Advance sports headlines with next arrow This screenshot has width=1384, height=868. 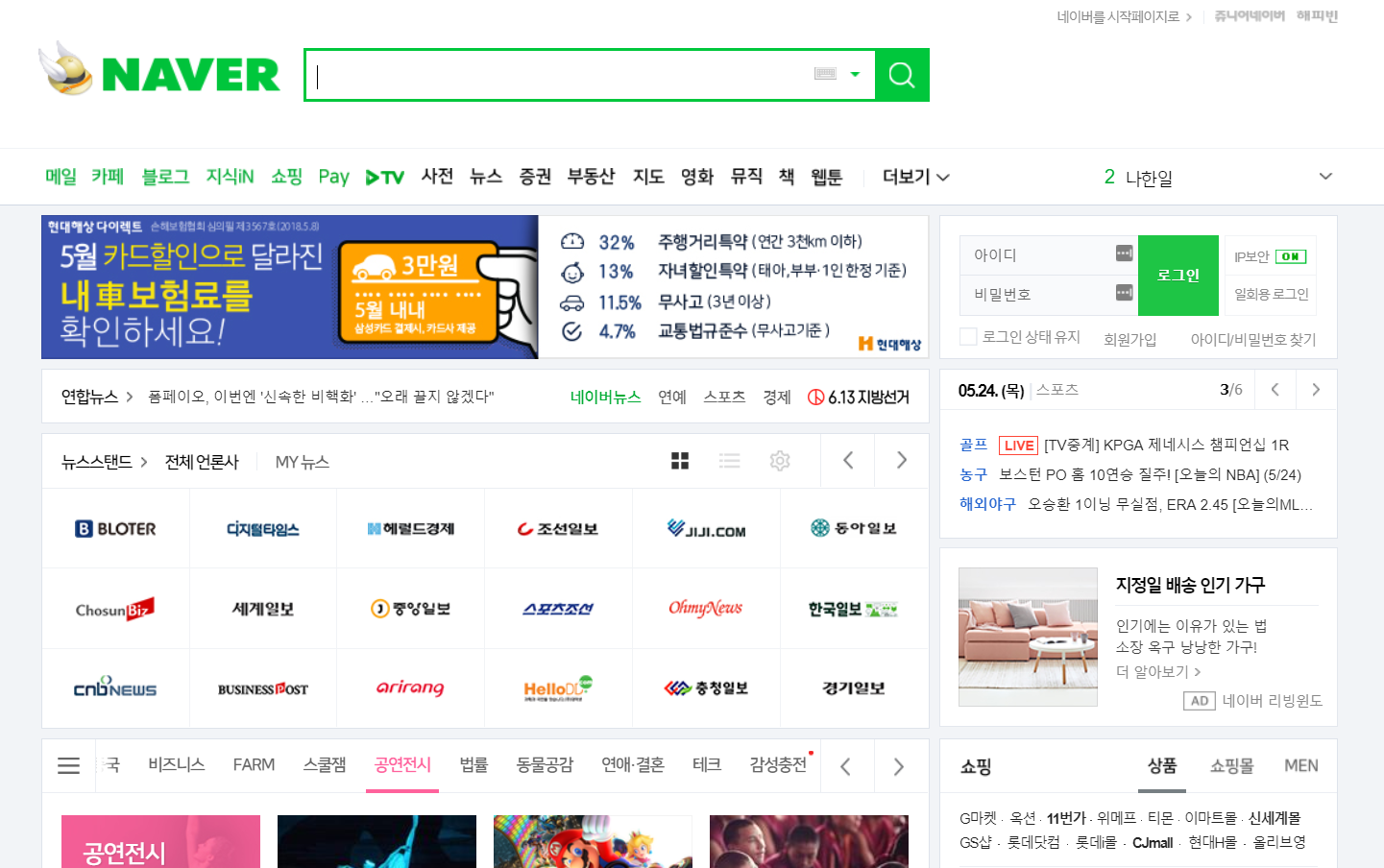point(1316,390)
